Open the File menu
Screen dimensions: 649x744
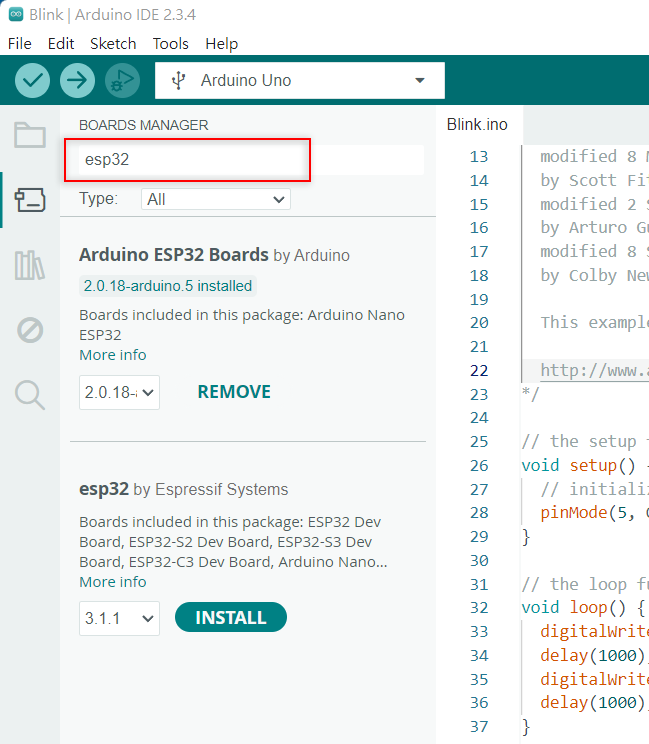(20, 44)
